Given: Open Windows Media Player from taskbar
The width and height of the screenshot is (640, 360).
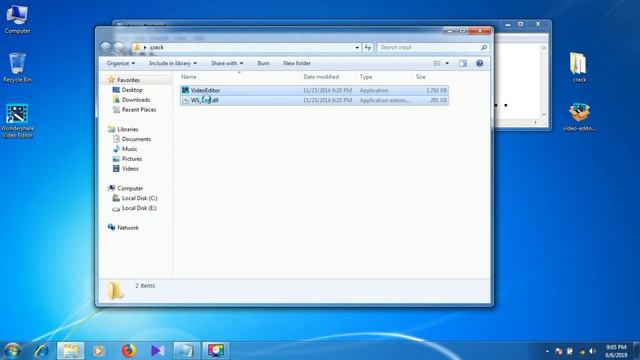Looking at the screenshot, I should pos(98,351).
